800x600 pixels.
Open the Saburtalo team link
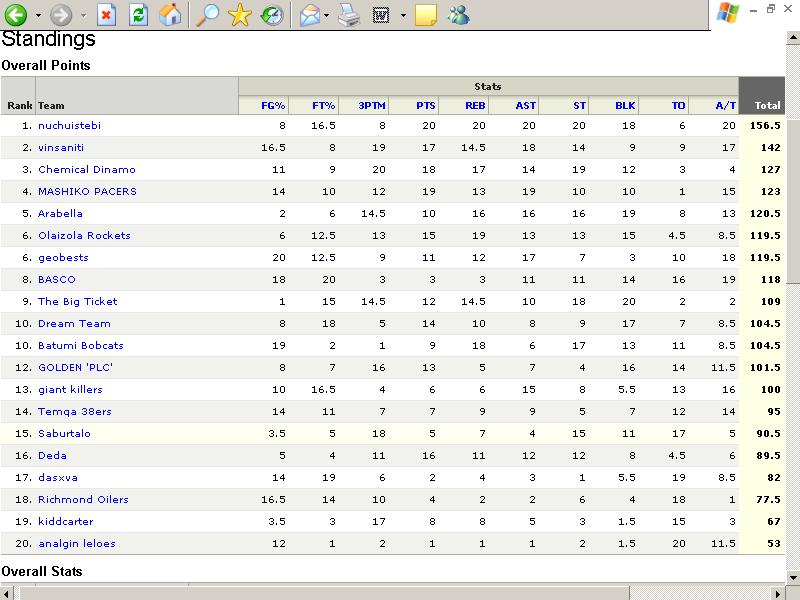click(x=64, y=434)
